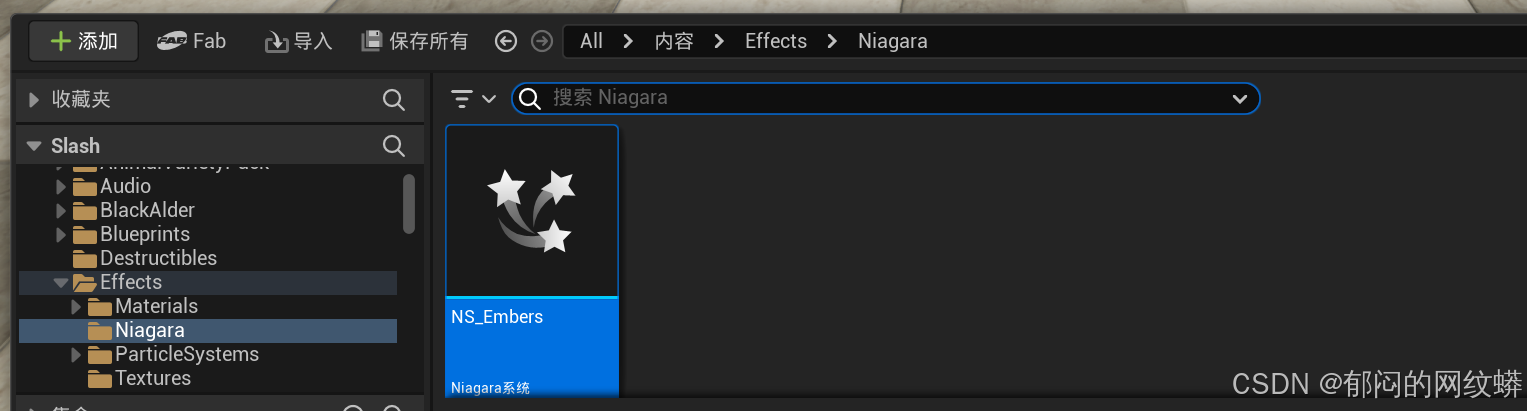This screenshot has width=1527, height=411.
Task: Go forward with the right arrow history button
Action: pyautogui.click(x=541, y=41)
